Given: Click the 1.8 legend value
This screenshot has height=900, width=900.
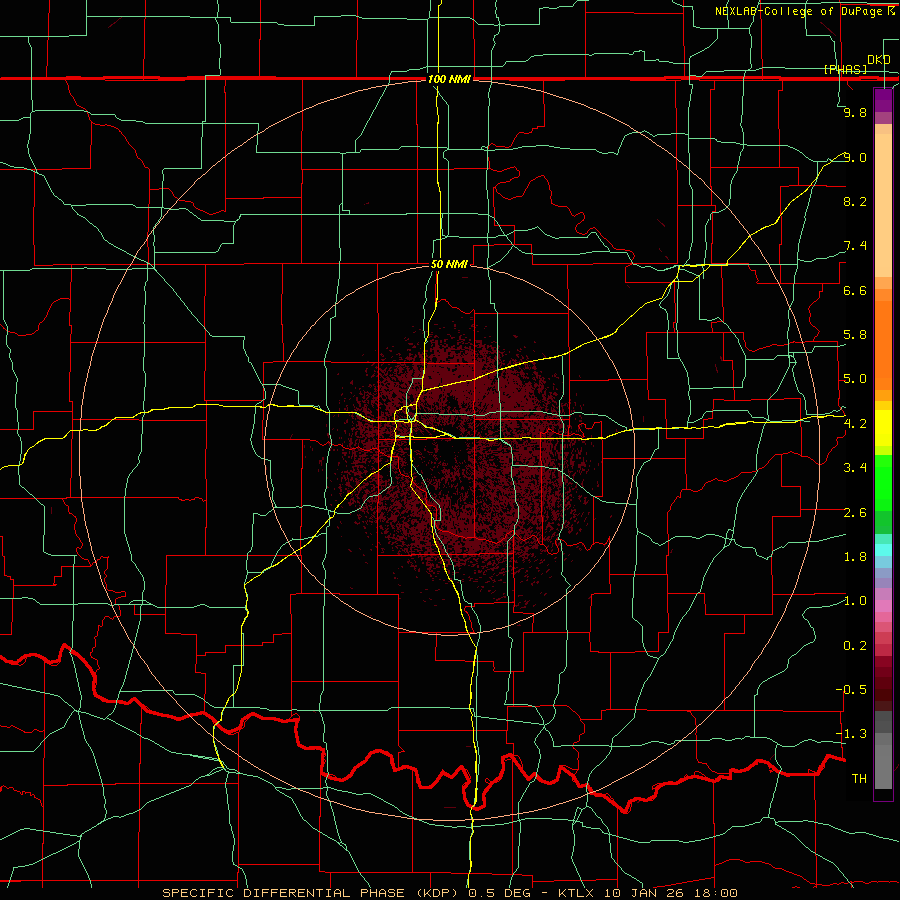Looking at the screenshot, I should pyautogui.click(x=855, y=557).
